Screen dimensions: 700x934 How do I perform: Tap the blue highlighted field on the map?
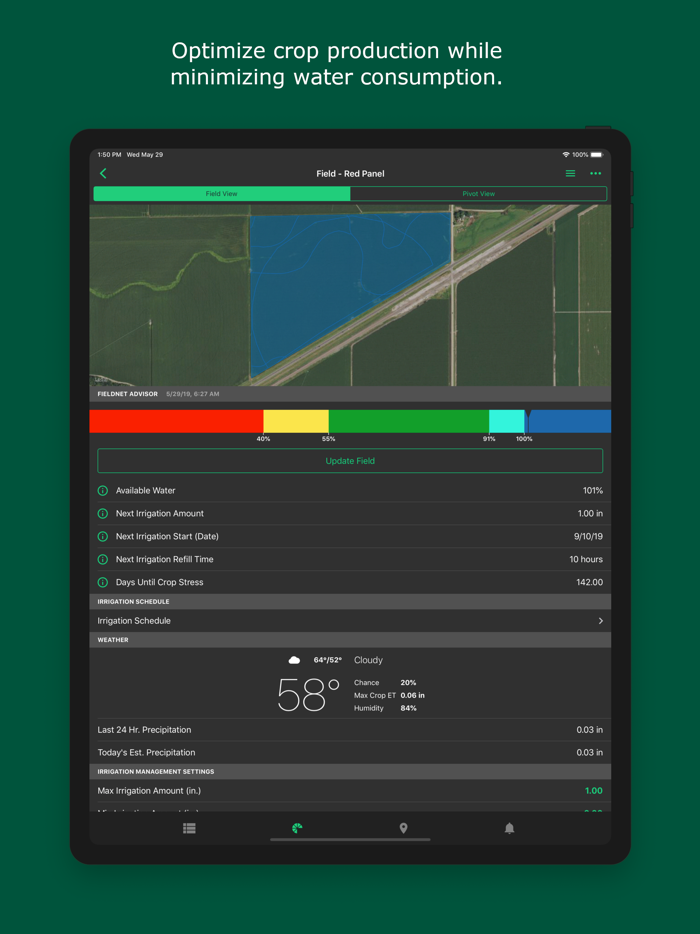tap(340, 280)
